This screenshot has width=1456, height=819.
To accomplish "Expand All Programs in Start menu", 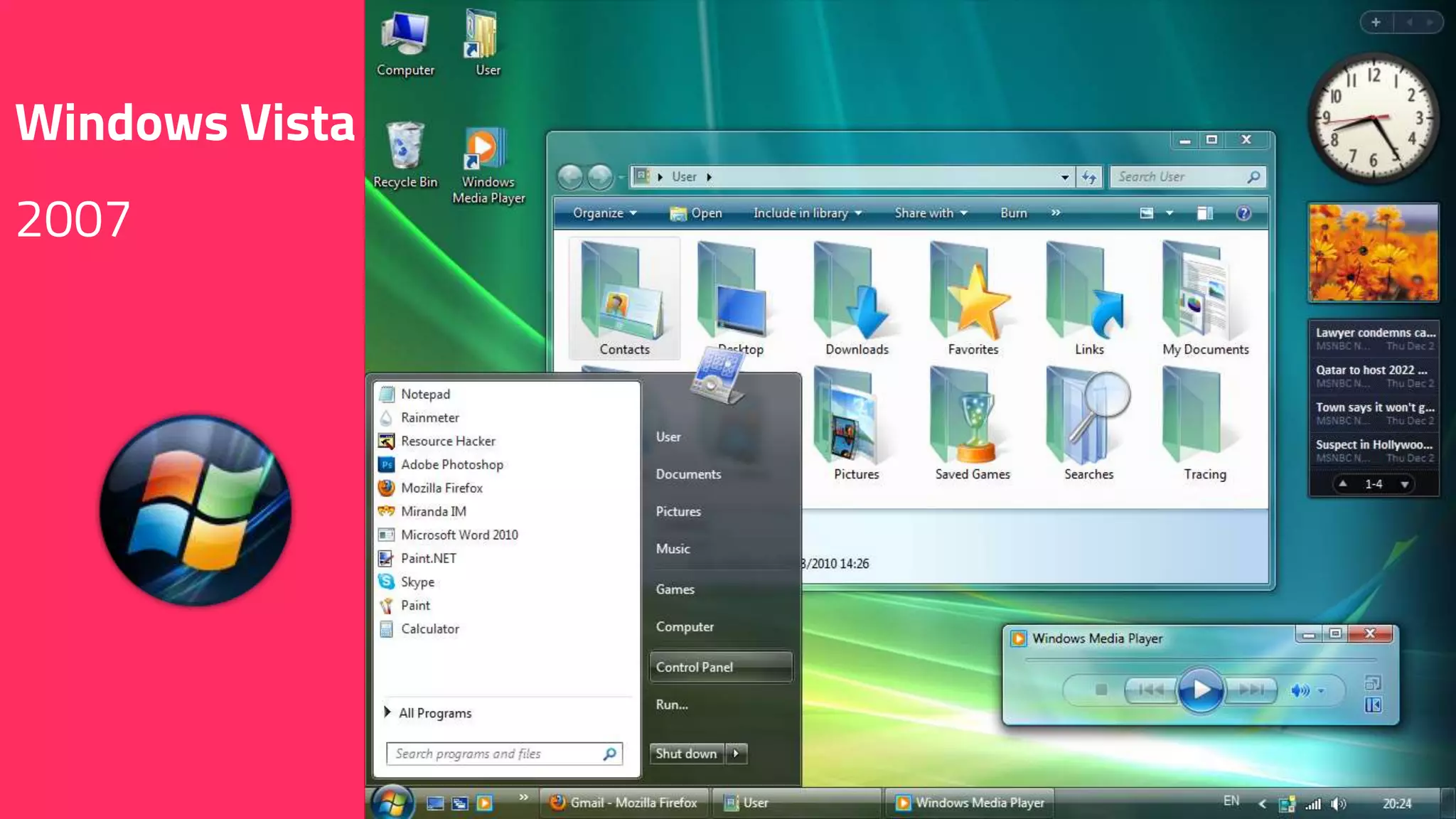I will tap(429, 713).
